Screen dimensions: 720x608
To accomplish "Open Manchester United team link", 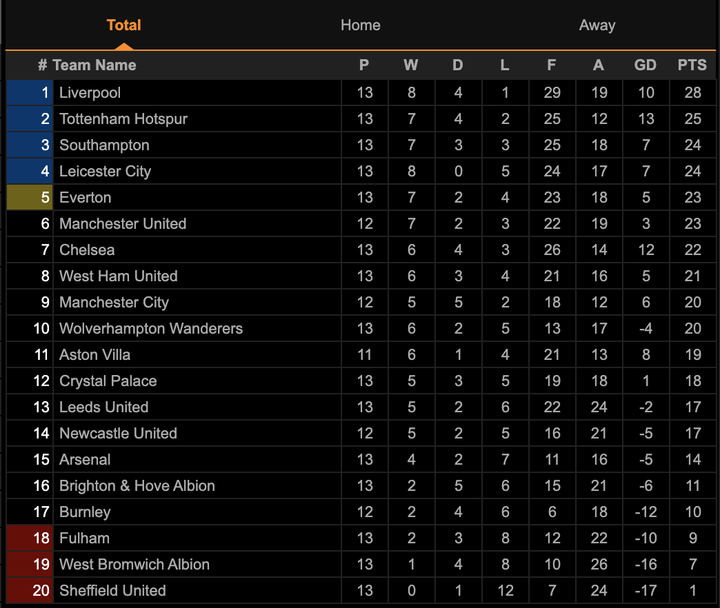I will tap(122, 224).
